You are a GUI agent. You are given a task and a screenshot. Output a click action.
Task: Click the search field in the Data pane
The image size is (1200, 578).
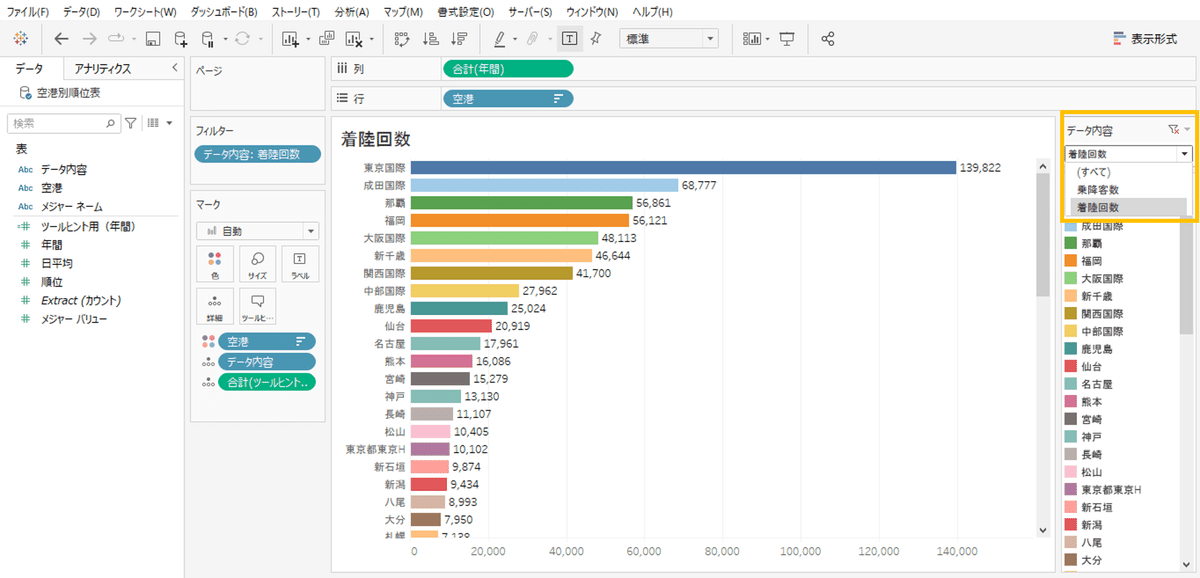tap(60, 122)
